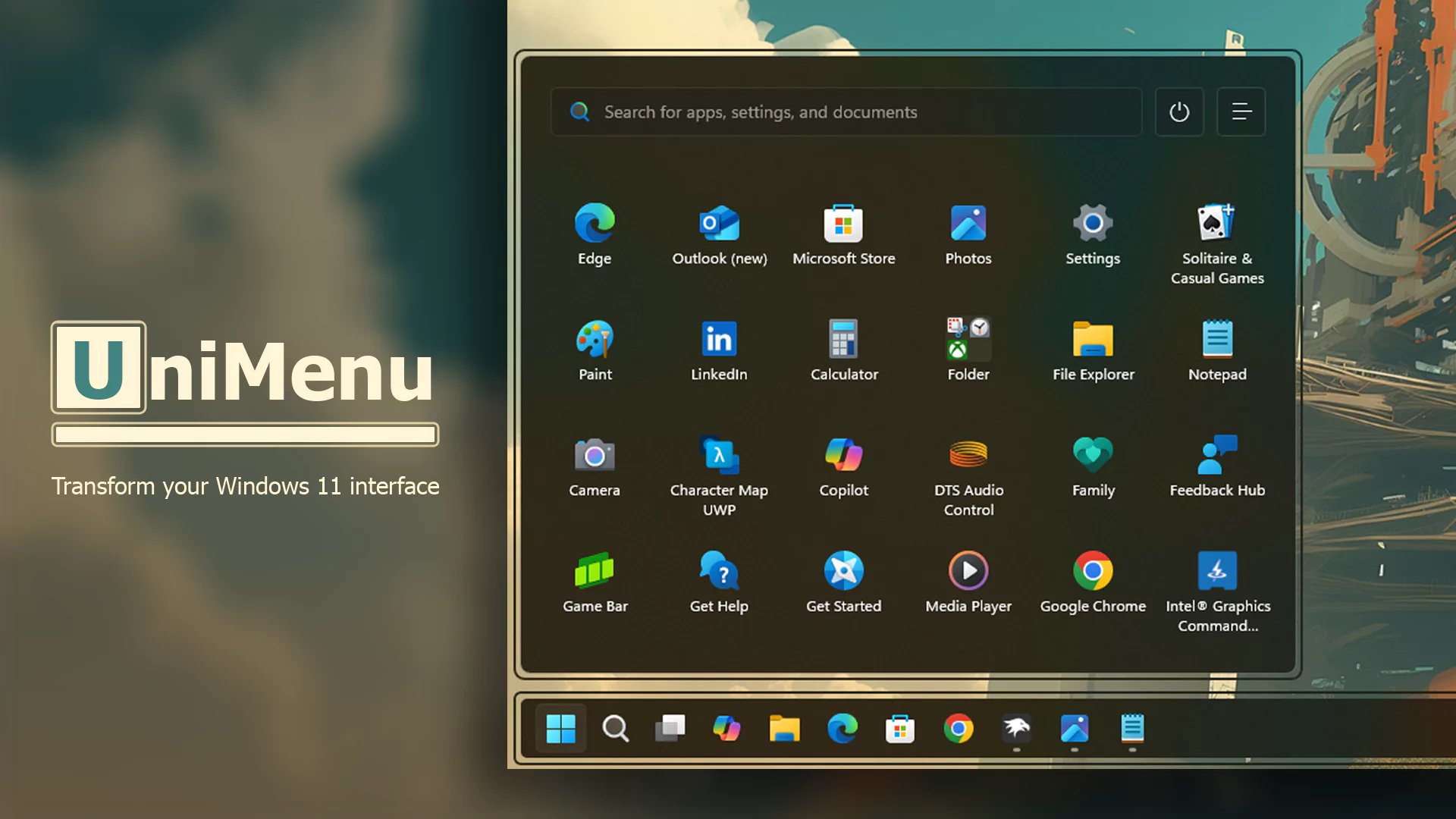
Task: Click Chrome icon on the taskbar
Action: 958,729
